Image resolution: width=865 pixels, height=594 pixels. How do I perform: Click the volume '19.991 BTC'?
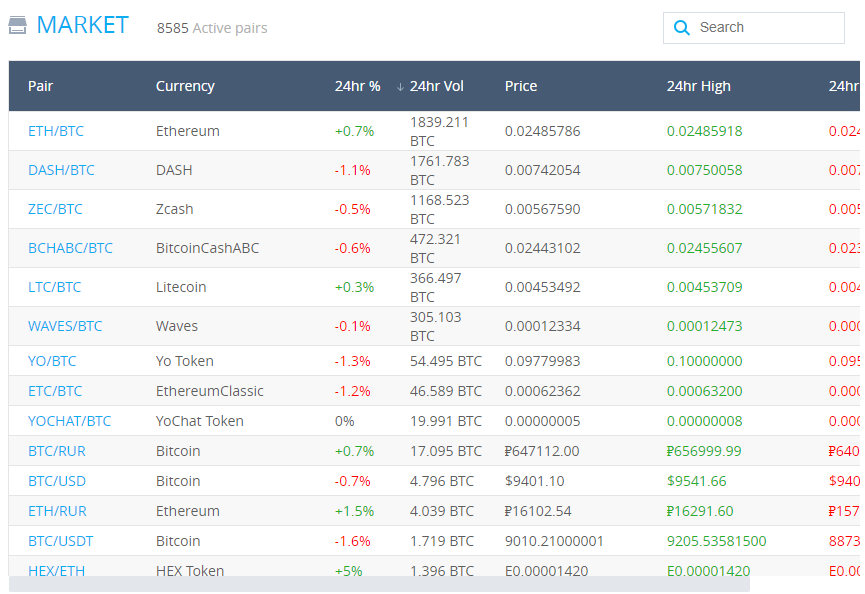446,421
